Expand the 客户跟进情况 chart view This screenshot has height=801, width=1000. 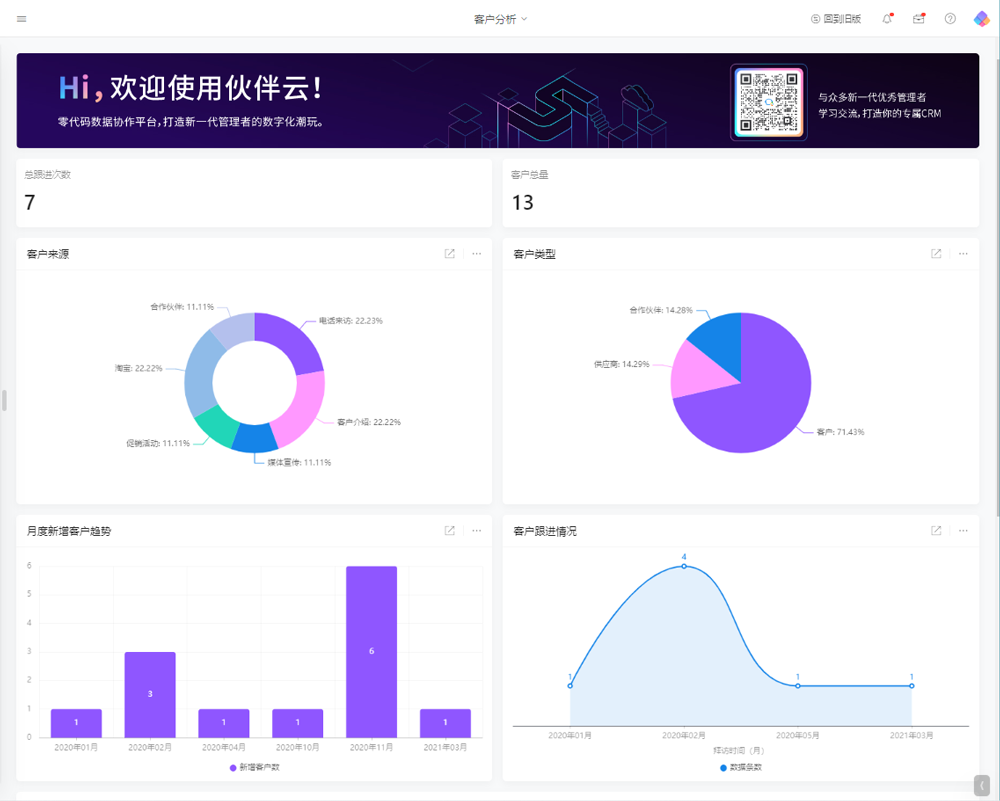936,531
